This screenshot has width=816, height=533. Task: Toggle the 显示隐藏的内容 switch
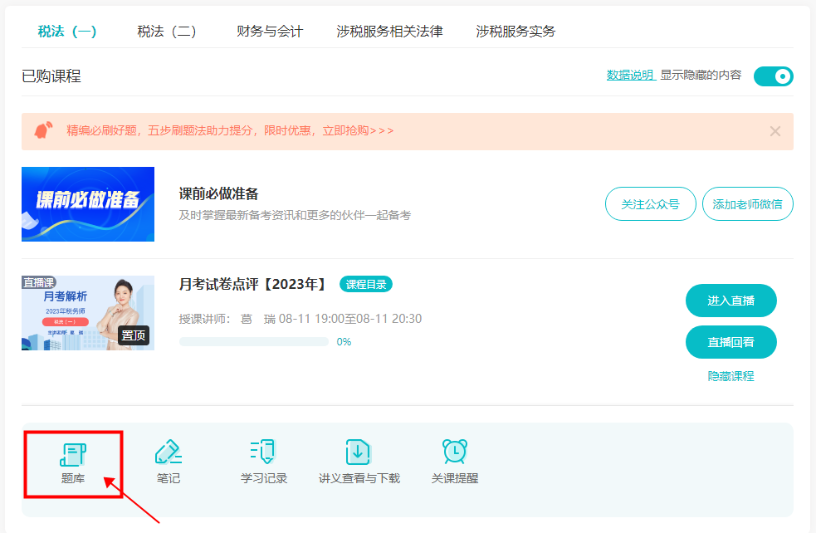773,76
